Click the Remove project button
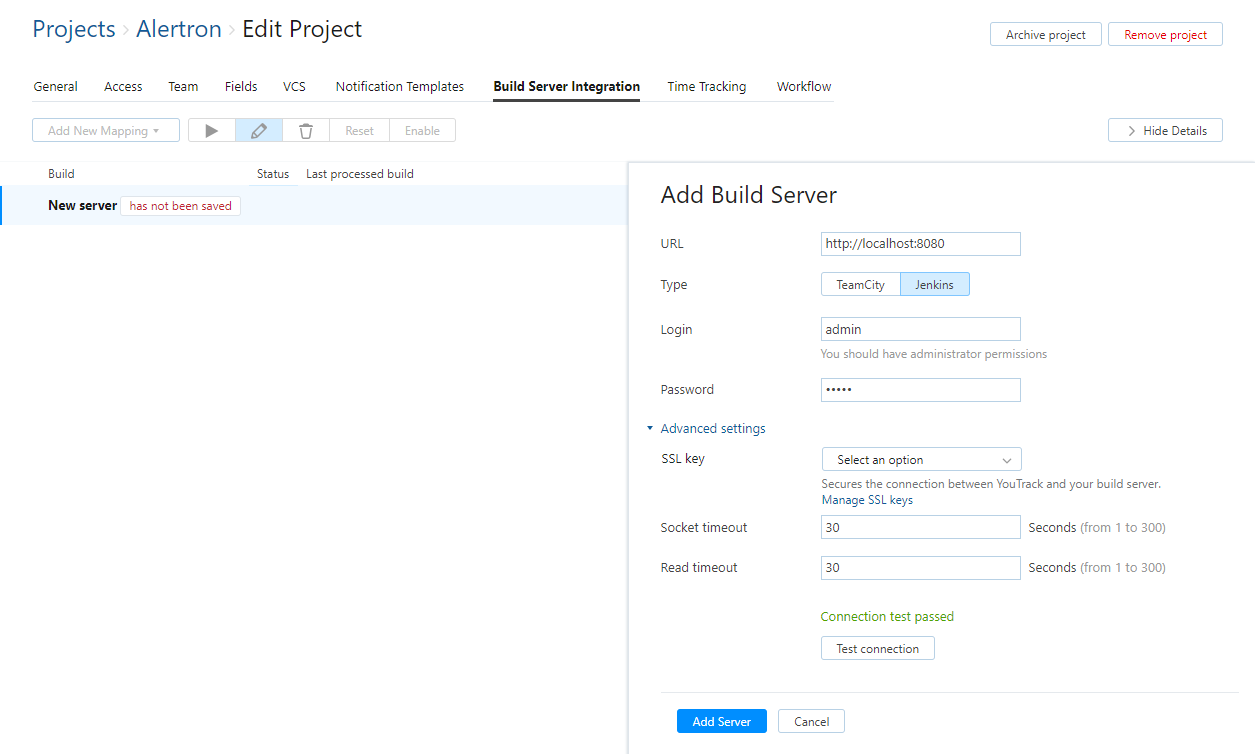The width and height of the screenshot is (1255, 754). click(1165, 35)
